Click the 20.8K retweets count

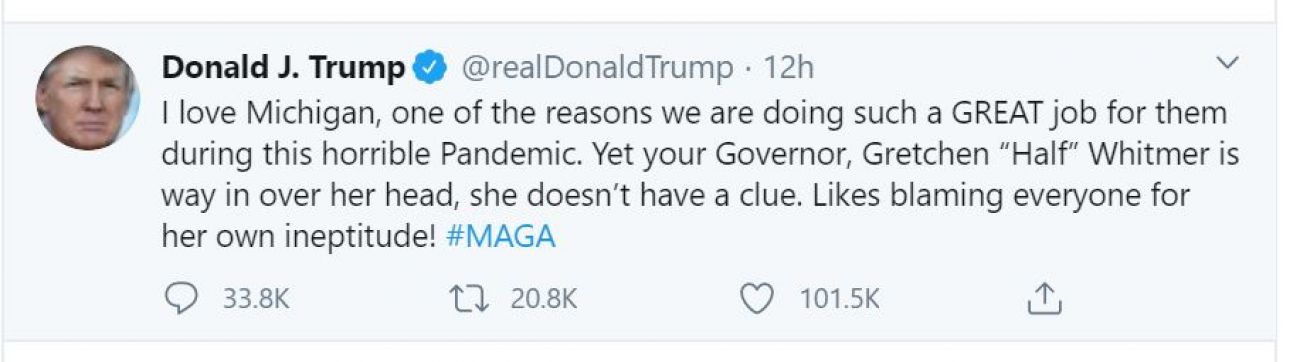pyautogui.click(x=544, y=299)
